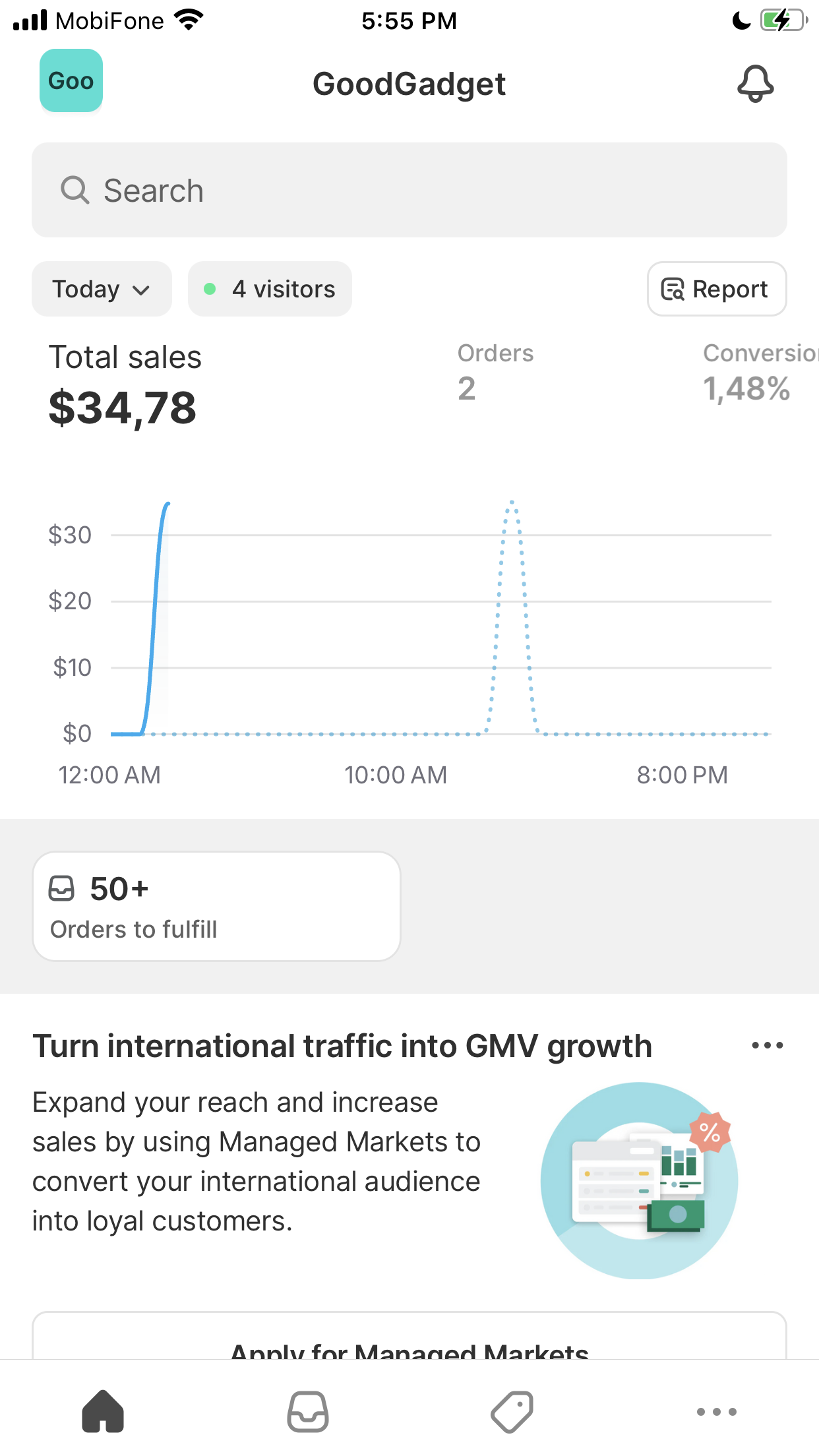Open the Report button
This screenshot has width=819, height=1456.
(x=717, y=289)
